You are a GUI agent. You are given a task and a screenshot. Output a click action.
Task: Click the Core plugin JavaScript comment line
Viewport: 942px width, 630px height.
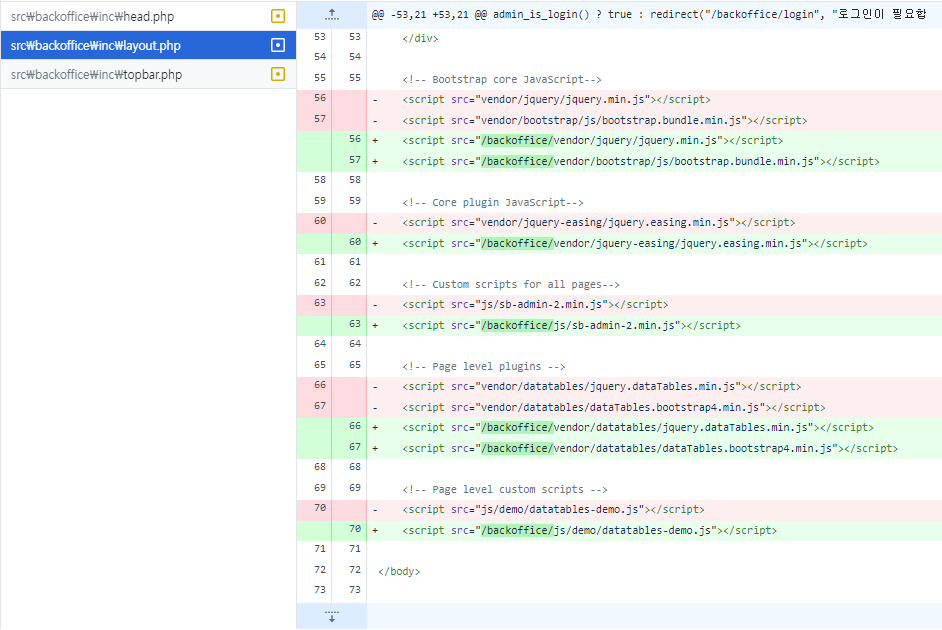(x=493, y=202)
